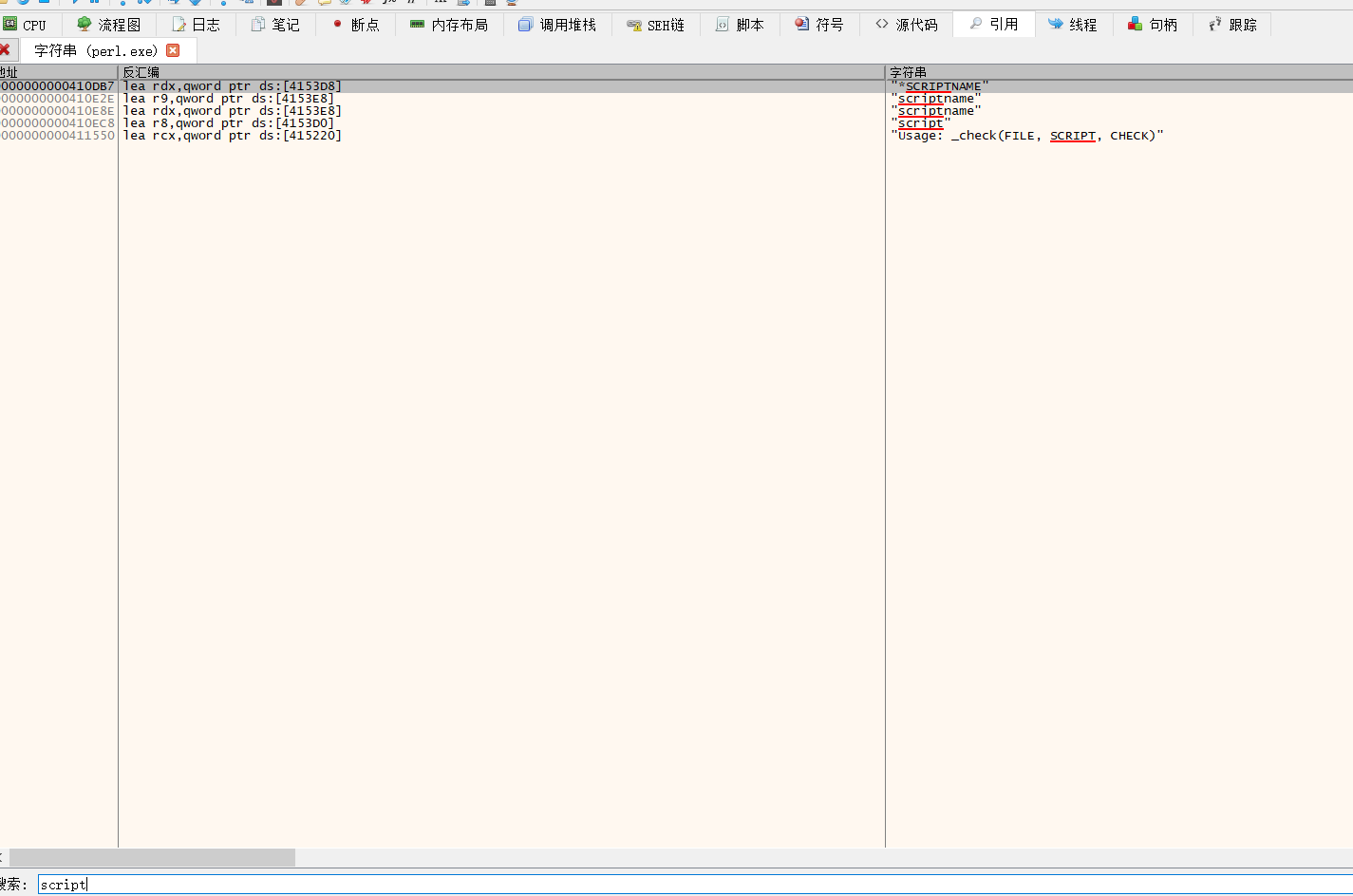Click the comment bubble toolbar icon
This screenshot has height=896, width=1353.
click(x=323, y=3)
